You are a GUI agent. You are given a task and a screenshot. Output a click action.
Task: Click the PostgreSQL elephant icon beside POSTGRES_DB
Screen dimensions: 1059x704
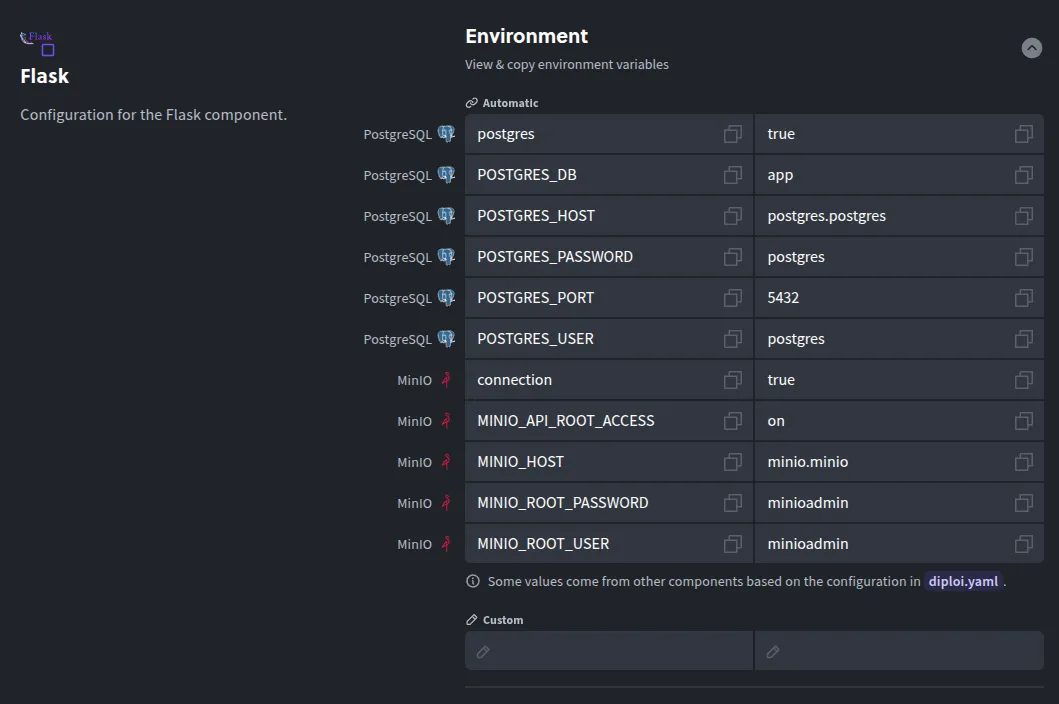point(446,175)
